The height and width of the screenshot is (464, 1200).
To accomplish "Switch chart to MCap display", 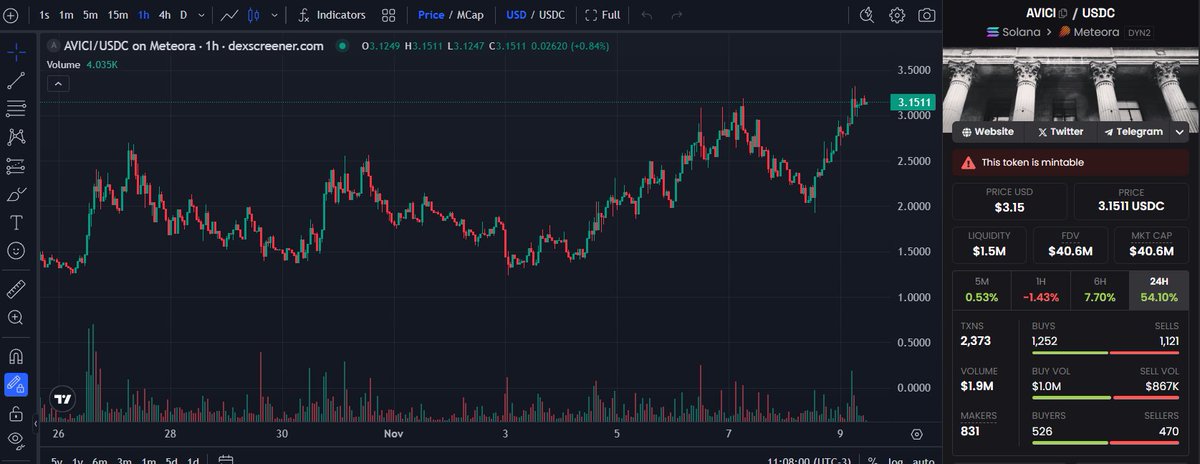I will click(x=468, y=15).
